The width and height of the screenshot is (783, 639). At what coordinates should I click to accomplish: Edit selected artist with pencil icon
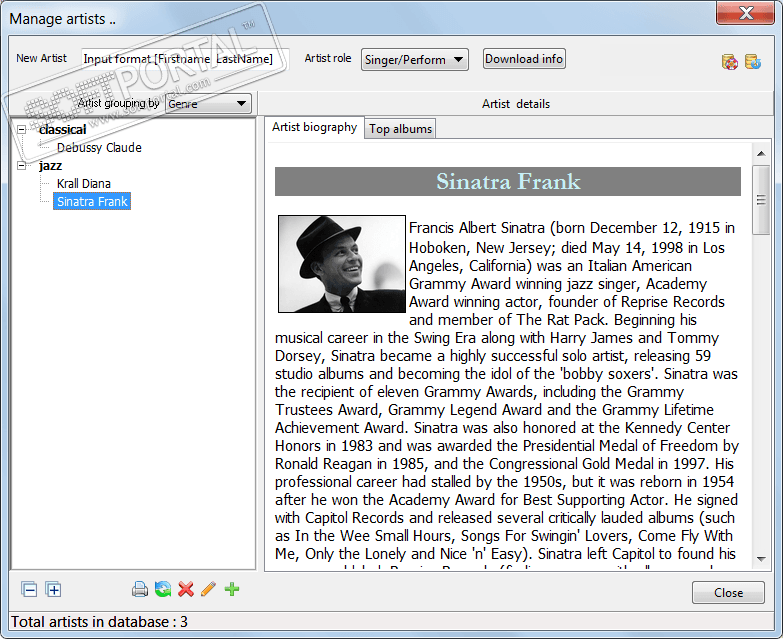[209, 590]
